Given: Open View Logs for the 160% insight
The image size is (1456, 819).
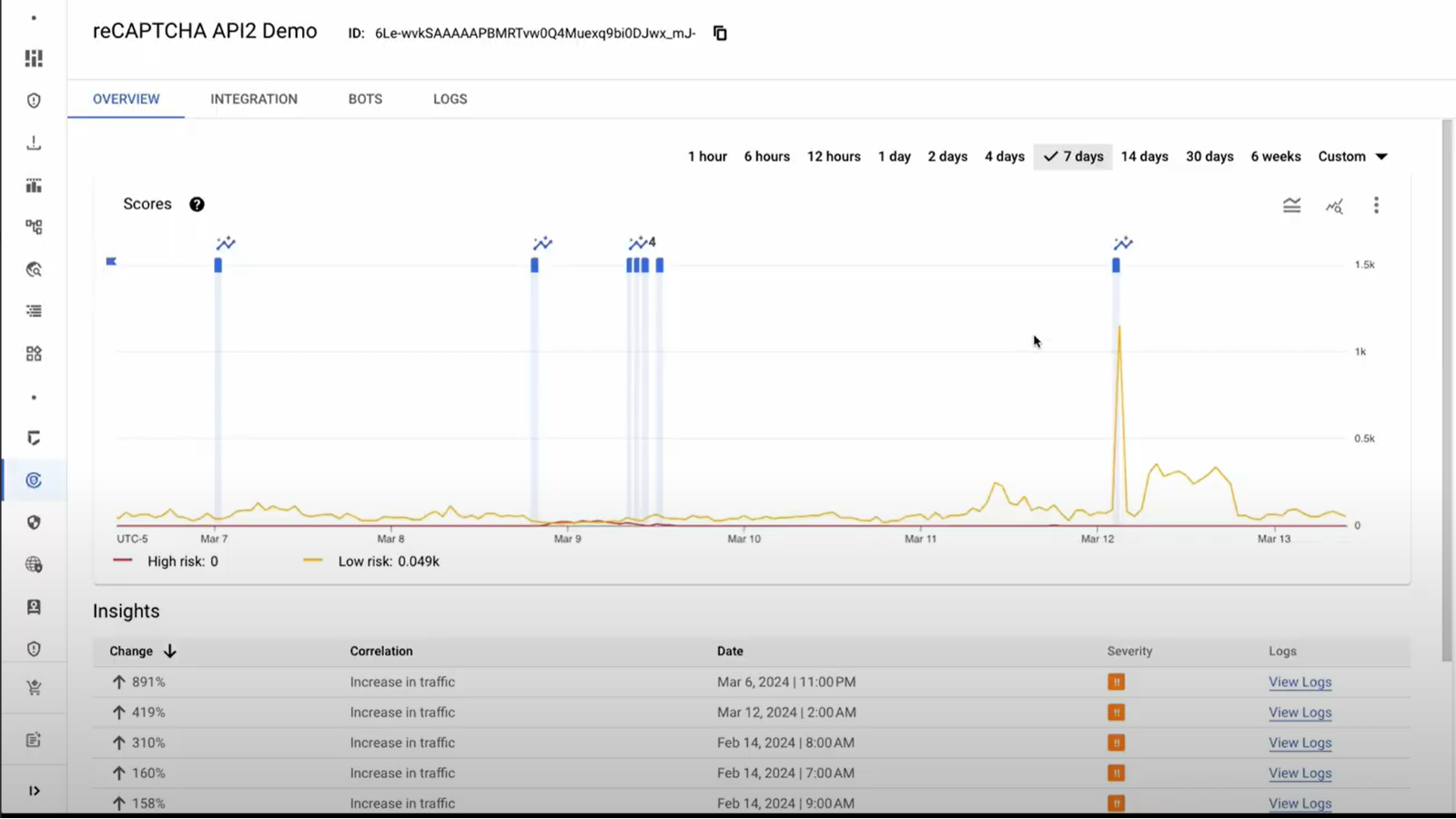Looking at the screenshot, I should point(1299,773).
